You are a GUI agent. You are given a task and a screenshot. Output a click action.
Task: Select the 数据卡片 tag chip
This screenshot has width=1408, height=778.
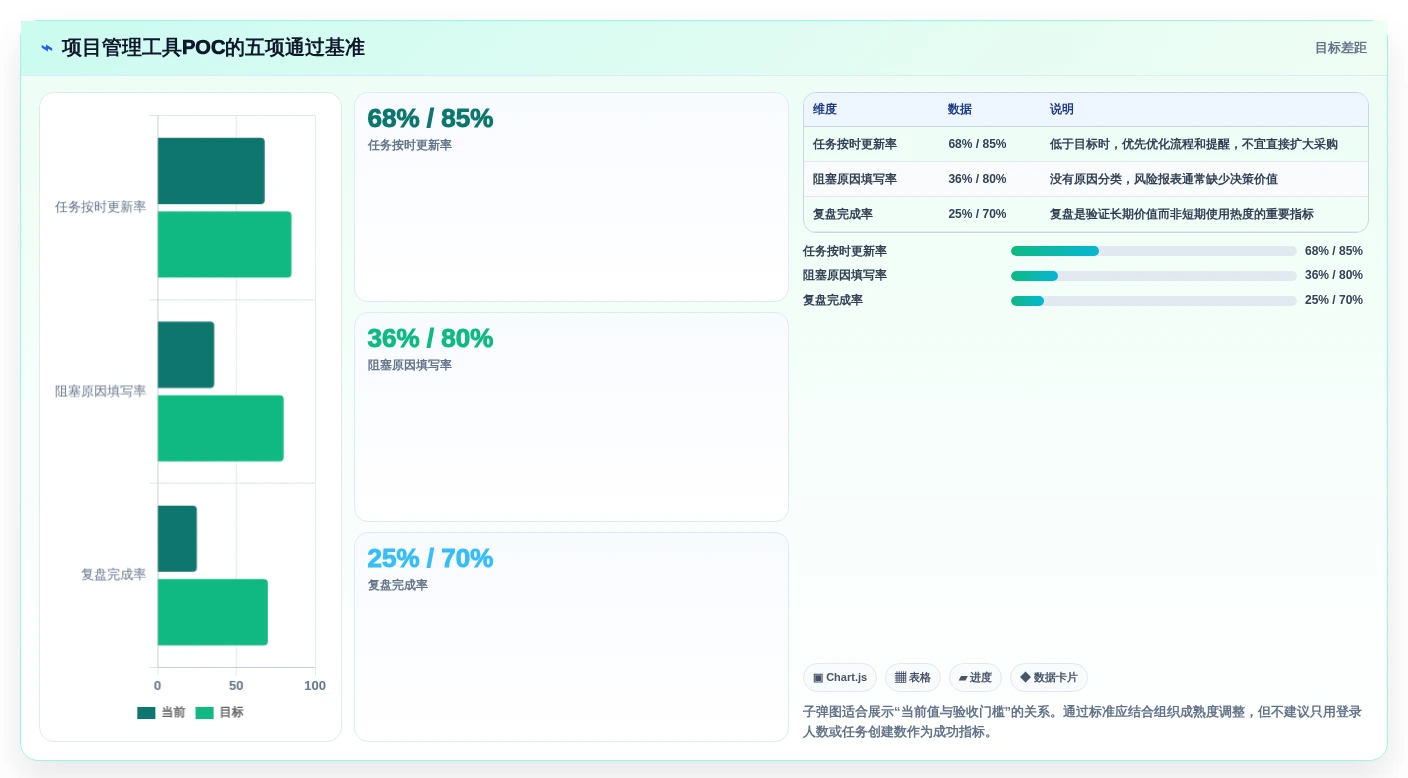click(x=1049, y=678)
